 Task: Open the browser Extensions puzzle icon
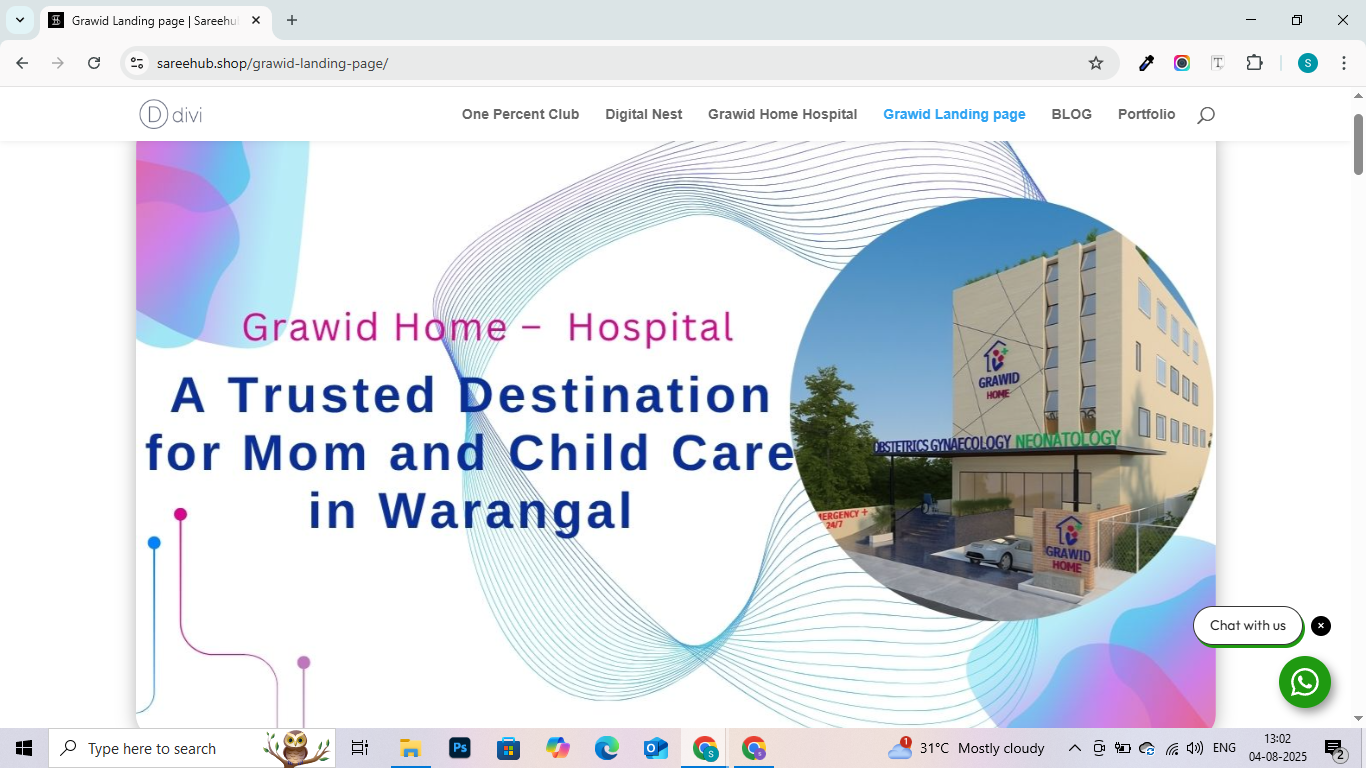1254,63
